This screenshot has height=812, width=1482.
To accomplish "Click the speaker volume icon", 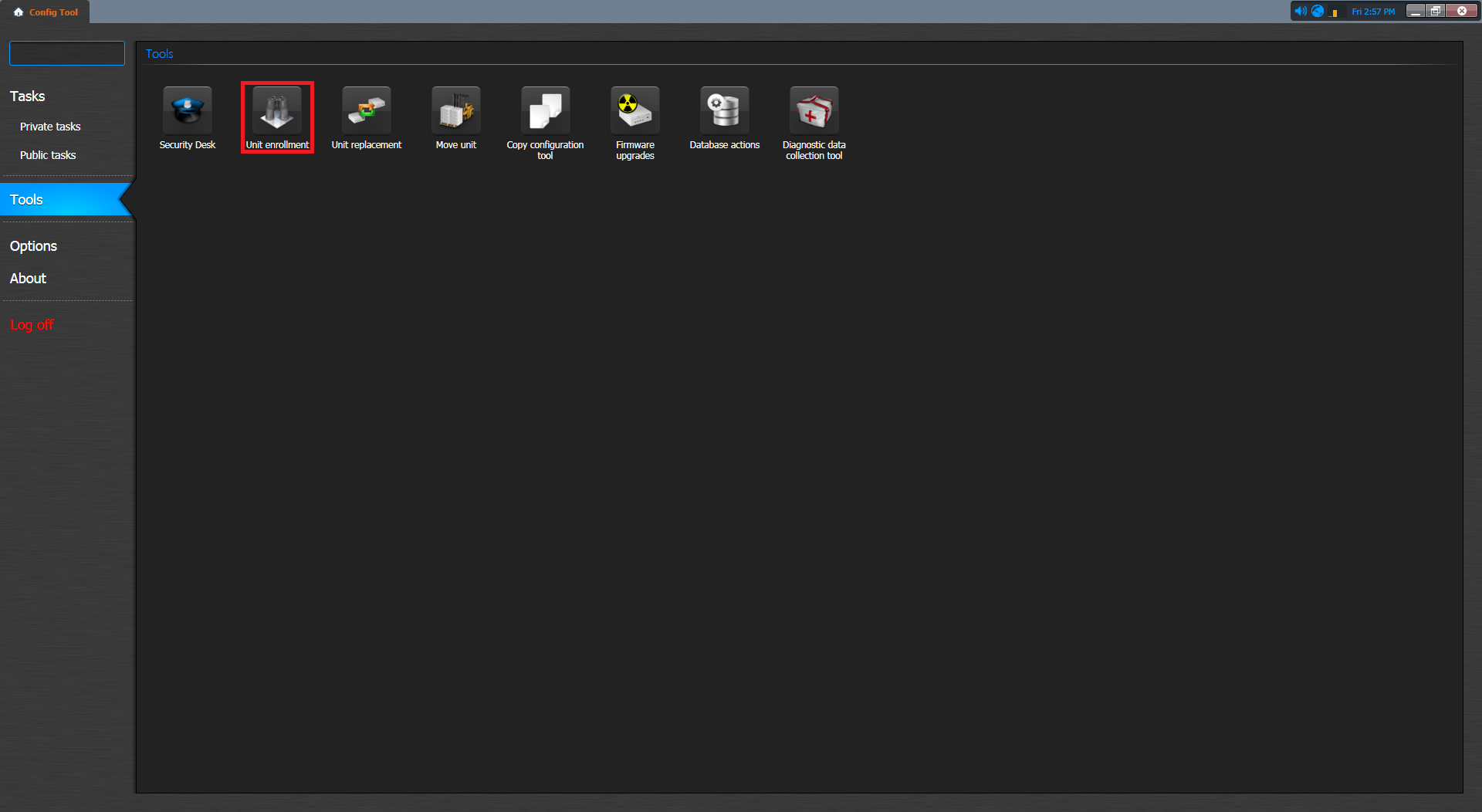I will point(1300,12).
